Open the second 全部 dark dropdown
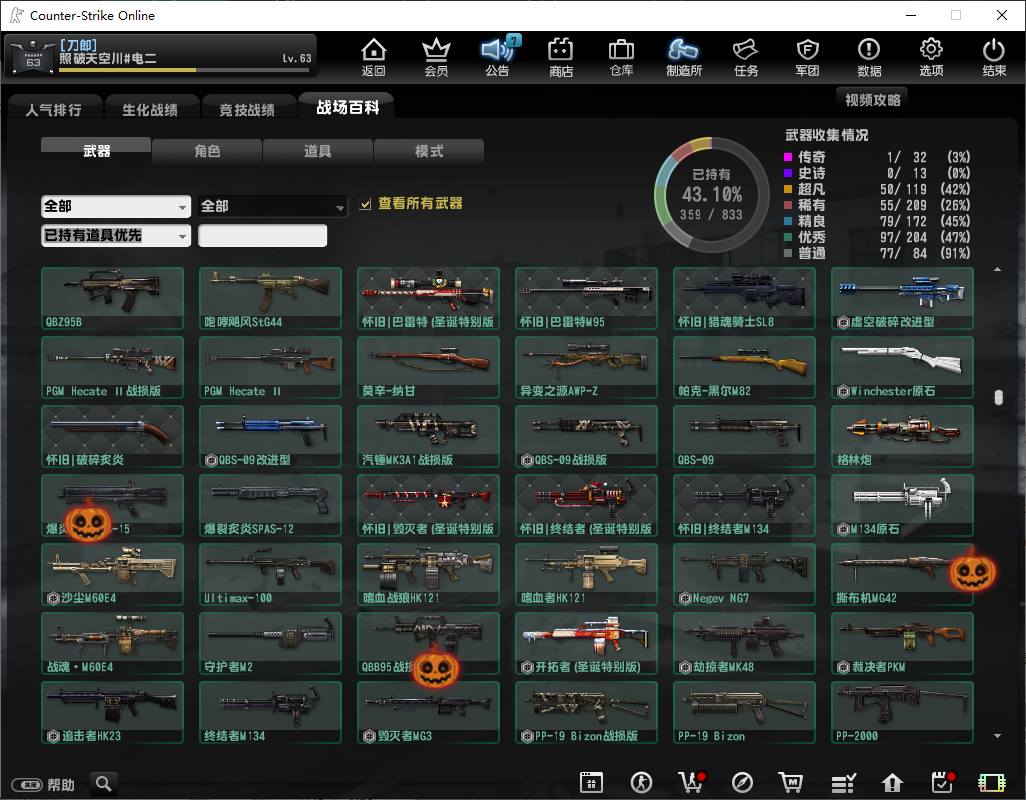1026x800 pixels. click(272, 207)
